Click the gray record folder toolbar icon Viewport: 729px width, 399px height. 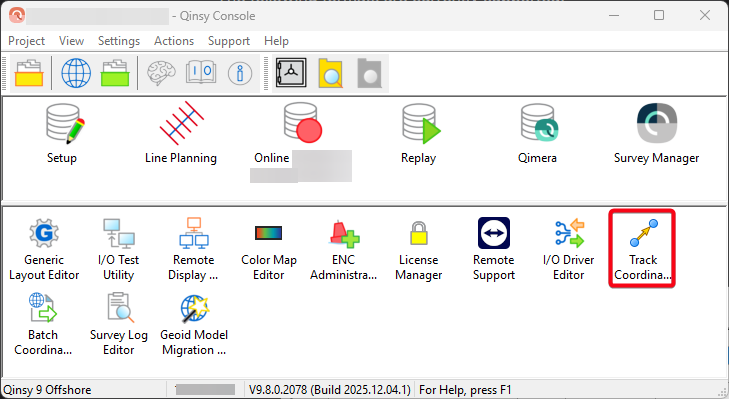tap(370, 73)
